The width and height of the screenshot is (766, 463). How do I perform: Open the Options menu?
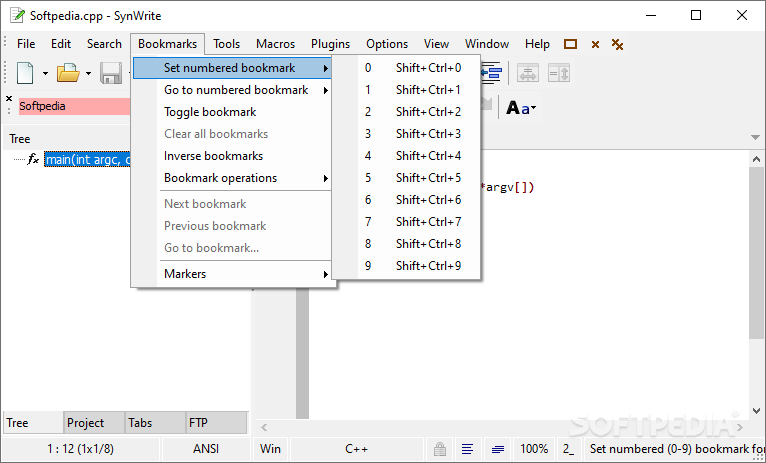(387, 44)
